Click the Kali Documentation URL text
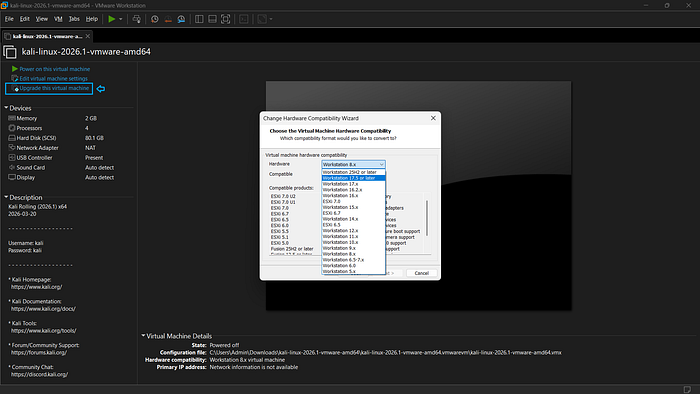 [43, 309]
